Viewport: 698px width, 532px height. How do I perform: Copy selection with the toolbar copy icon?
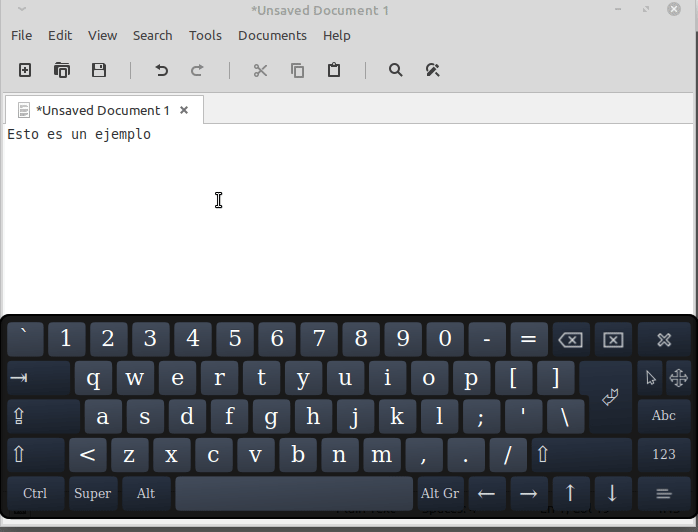297,70
